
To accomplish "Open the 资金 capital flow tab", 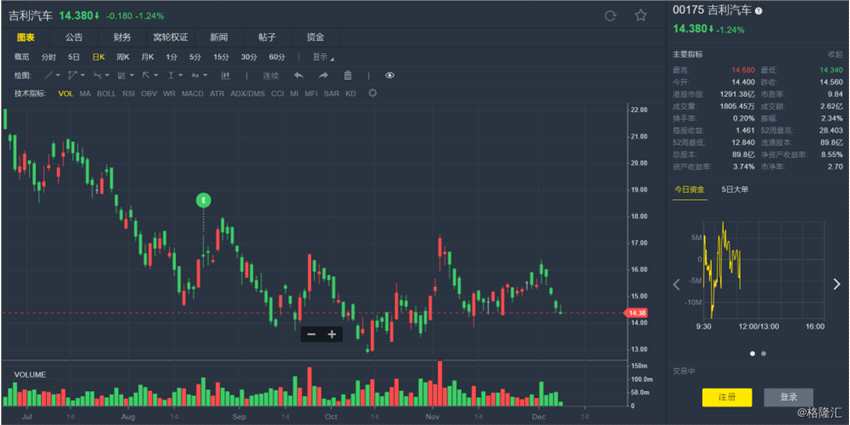I will tap(315, 37).
